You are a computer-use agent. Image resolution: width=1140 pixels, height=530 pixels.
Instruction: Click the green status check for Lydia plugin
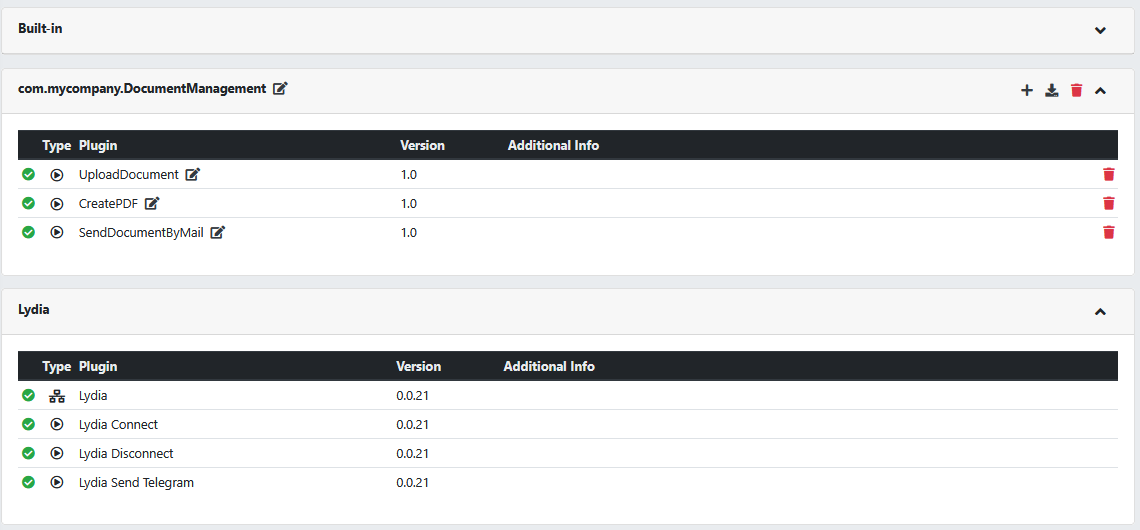coord(28,396)
